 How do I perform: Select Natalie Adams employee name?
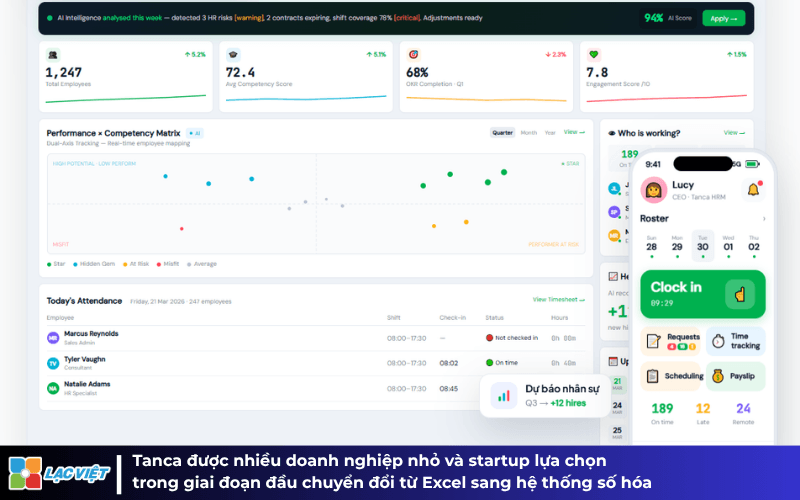click(x=87, y=384)
